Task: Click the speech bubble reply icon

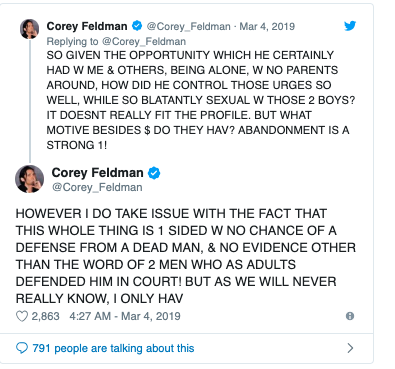Action: 22,348
